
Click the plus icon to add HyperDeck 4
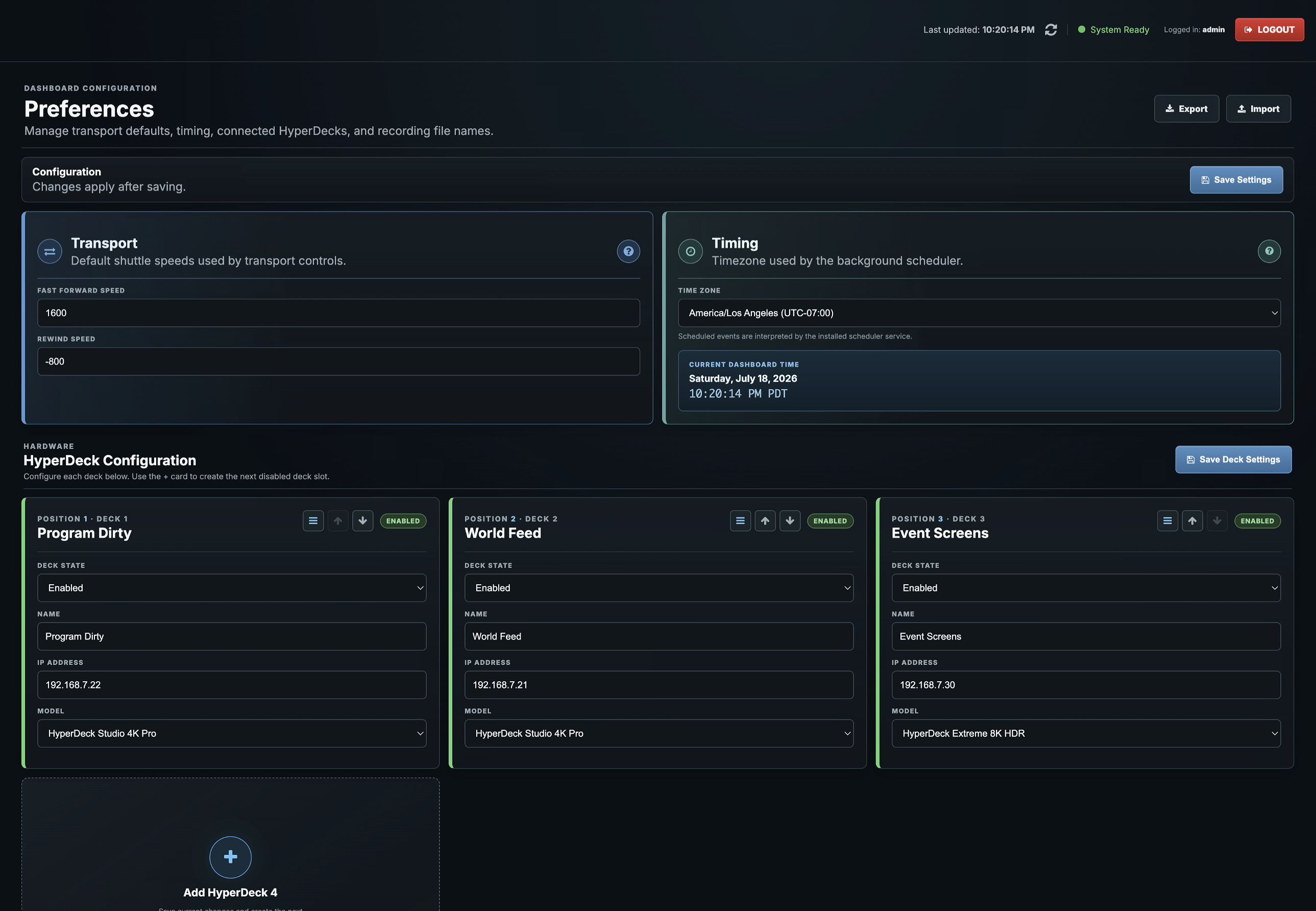click(x=230, y=857)
